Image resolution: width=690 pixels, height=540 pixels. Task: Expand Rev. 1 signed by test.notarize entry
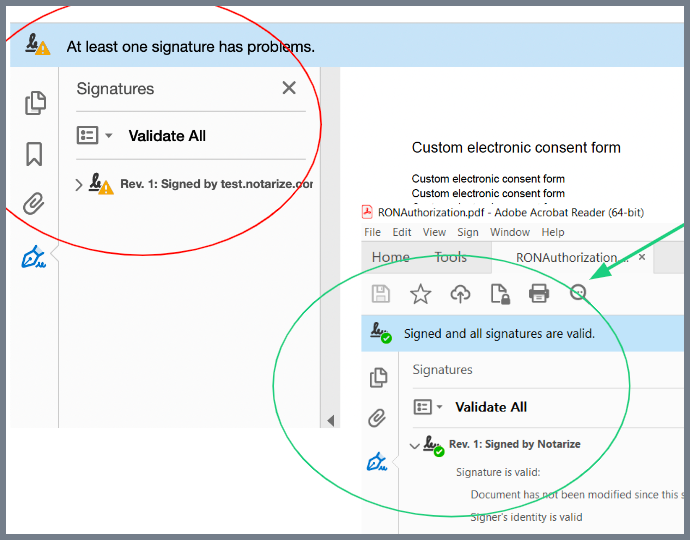pos(79,185)
